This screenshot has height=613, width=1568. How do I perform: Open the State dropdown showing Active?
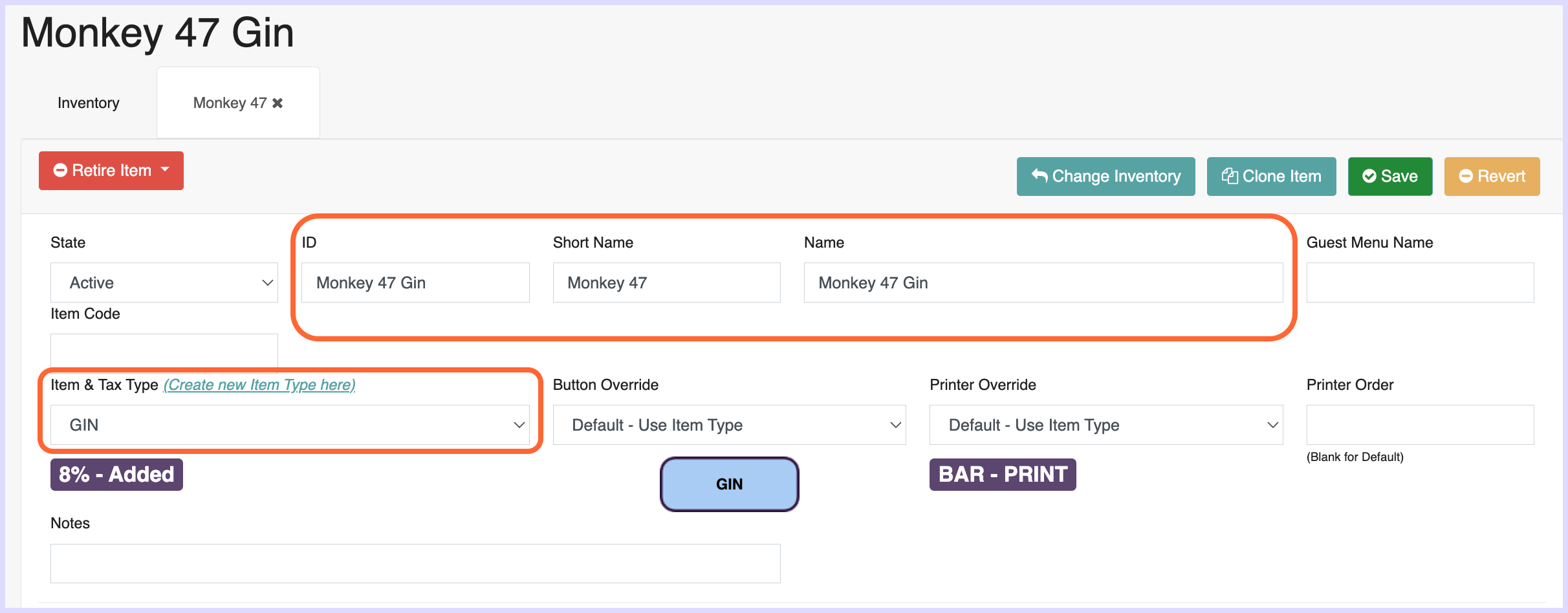click(x=164, y=283)
